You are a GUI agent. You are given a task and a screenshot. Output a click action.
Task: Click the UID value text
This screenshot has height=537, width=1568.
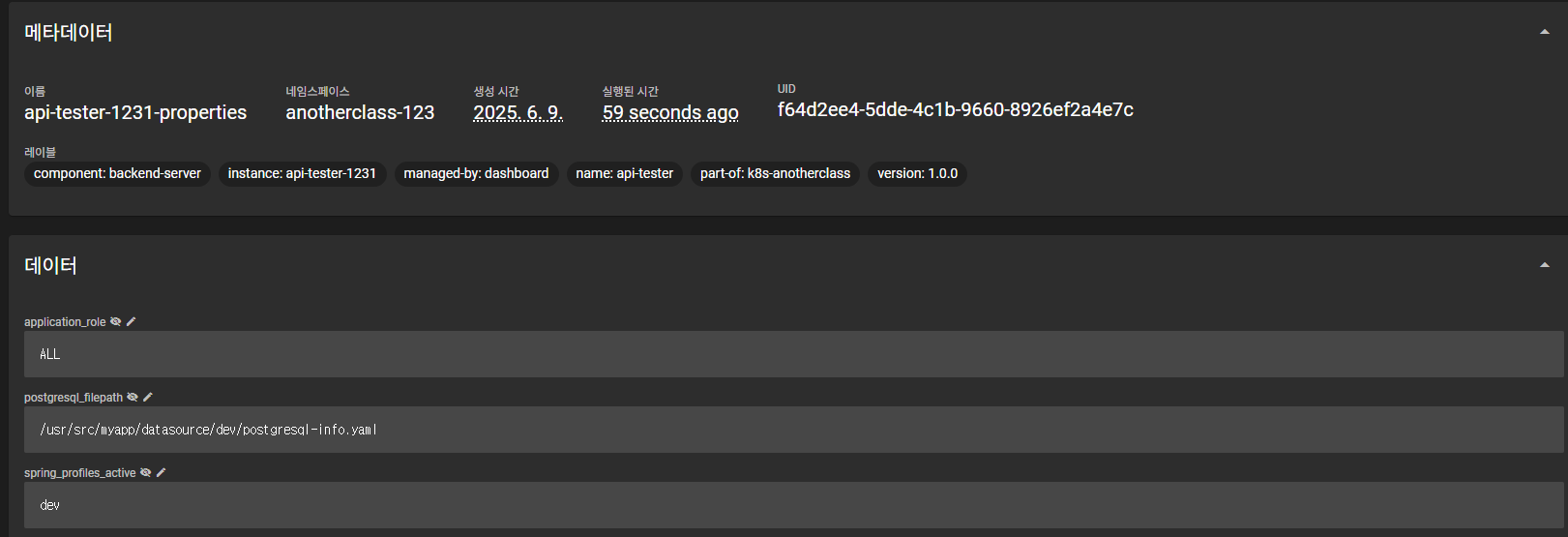[x=955, y=110]
